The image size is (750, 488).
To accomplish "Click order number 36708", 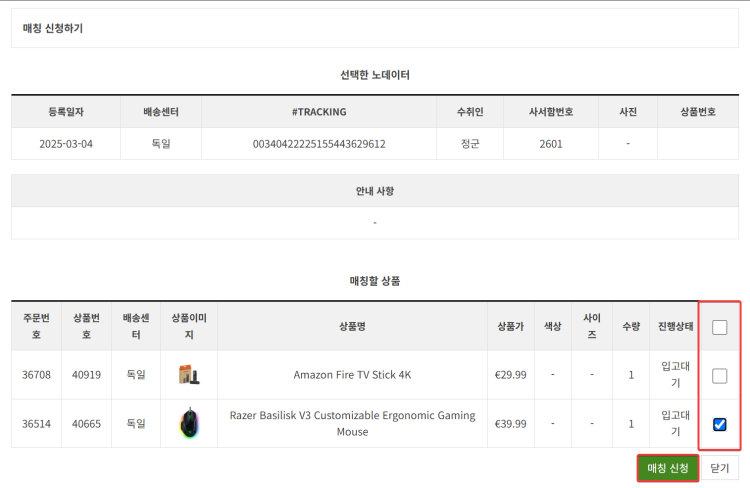I will click(36, 376).
